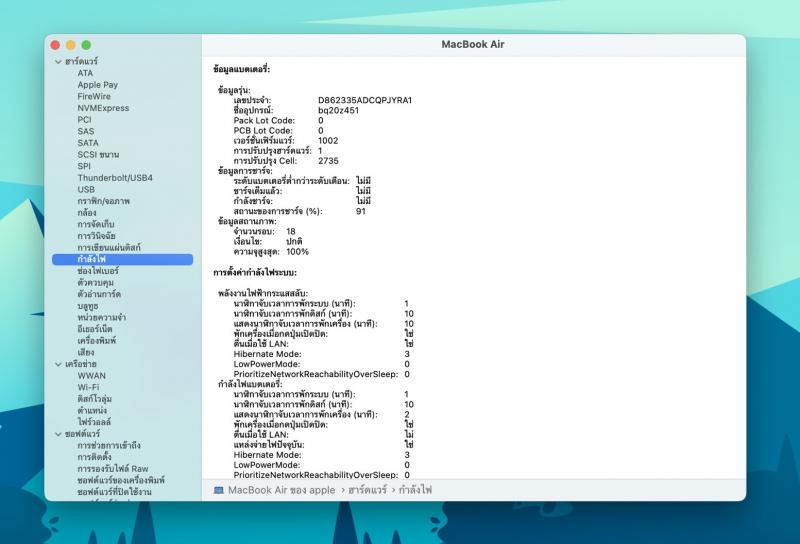Collapse the ฮาร์ดแวร์ section chevron
The image size is (800, 544).
58,61
